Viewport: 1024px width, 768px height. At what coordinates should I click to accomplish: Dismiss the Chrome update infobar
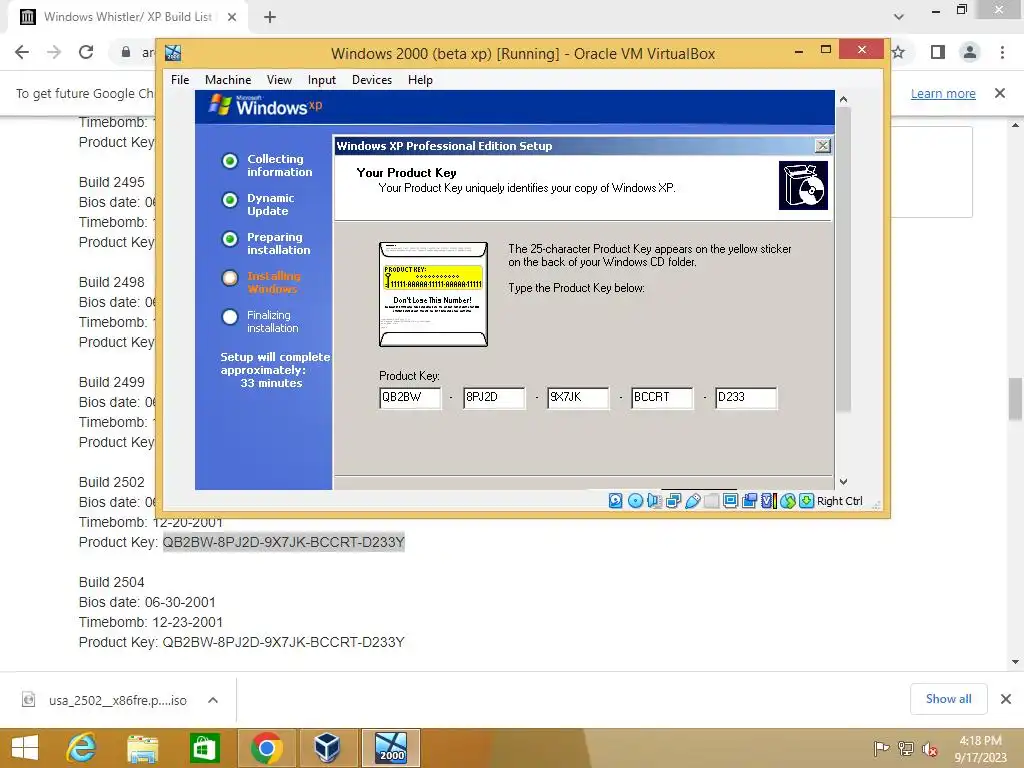1000,93
